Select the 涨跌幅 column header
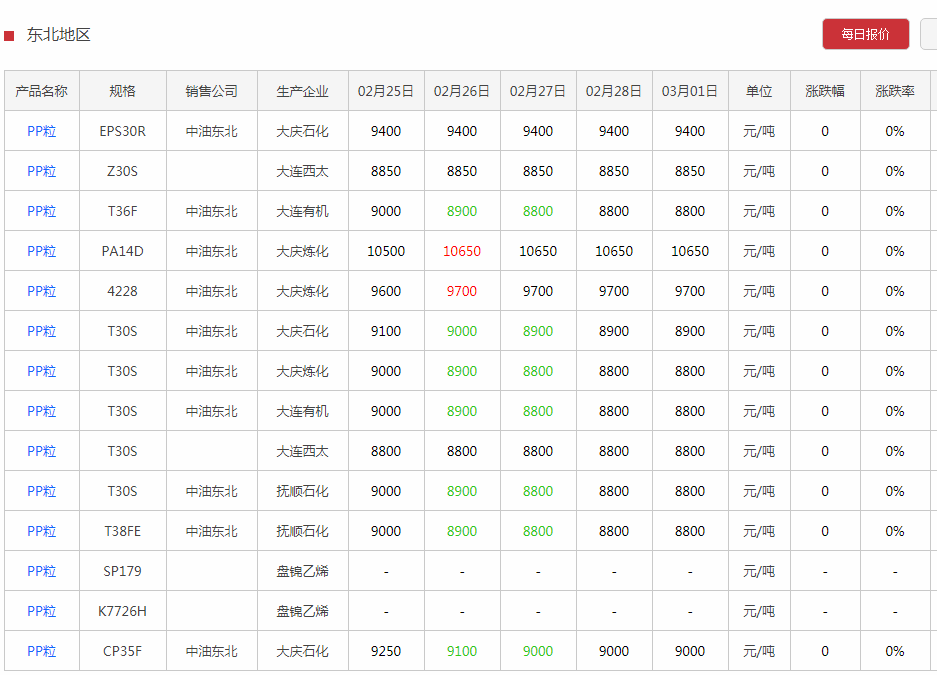 [x=825, y=91]
